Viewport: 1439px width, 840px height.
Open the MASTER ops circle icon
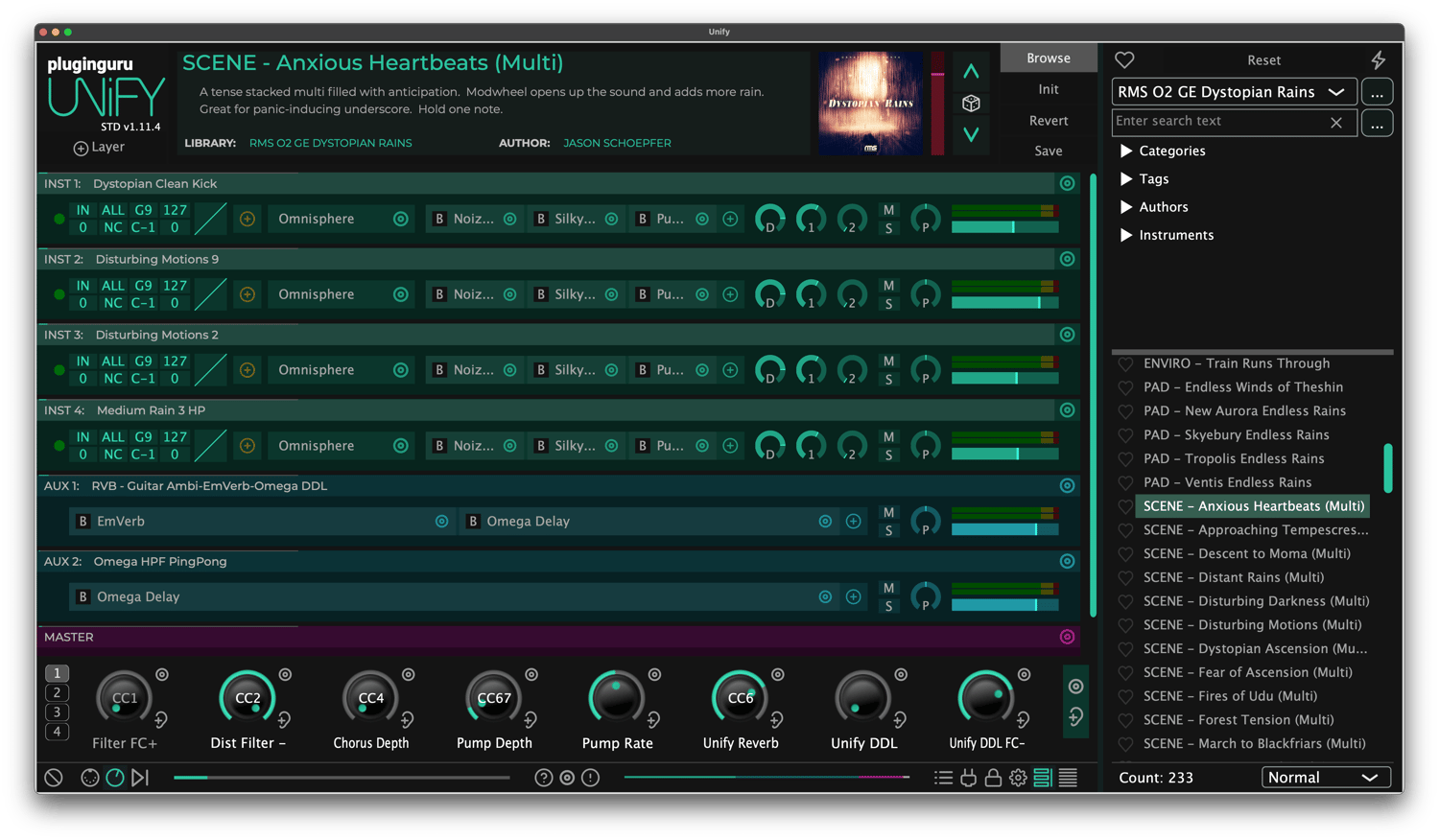[1067, 637]
